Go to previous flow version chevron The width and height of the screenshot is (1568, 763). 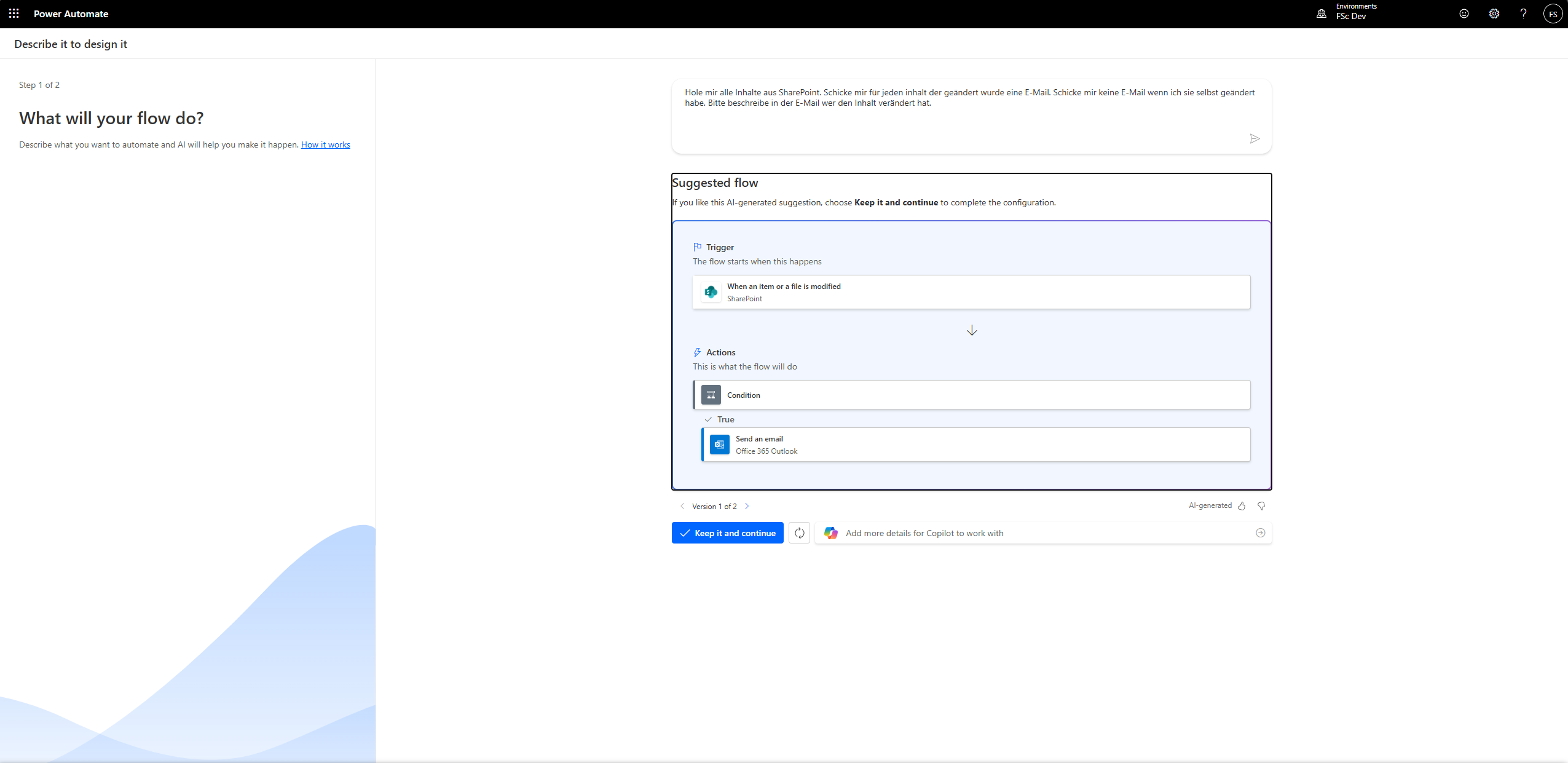pyautogui.click(x=682, y=507)
